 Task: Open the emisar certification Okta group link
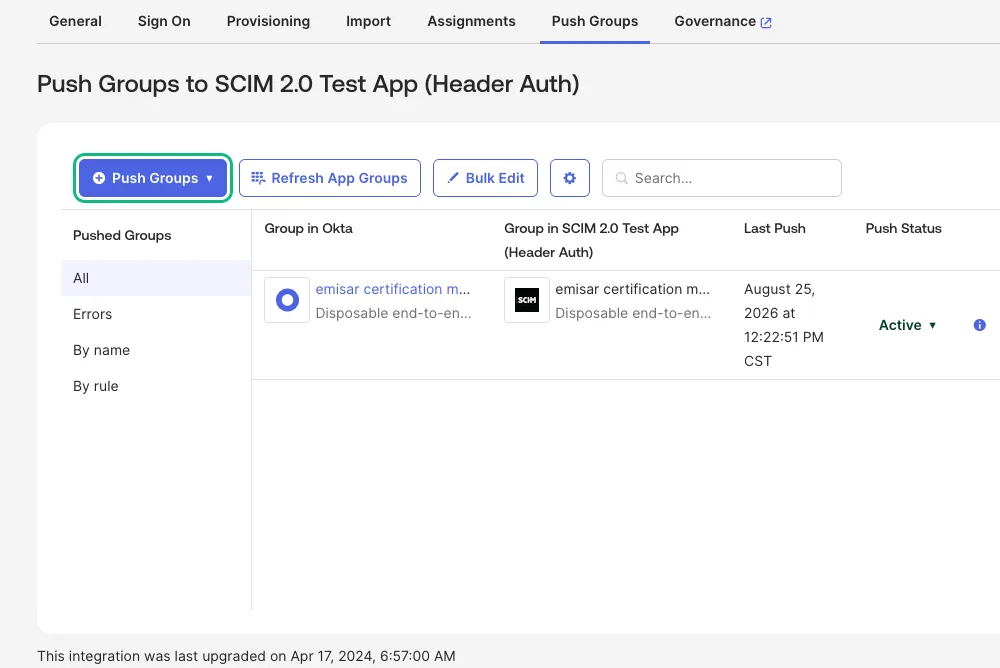coord(392,289)
